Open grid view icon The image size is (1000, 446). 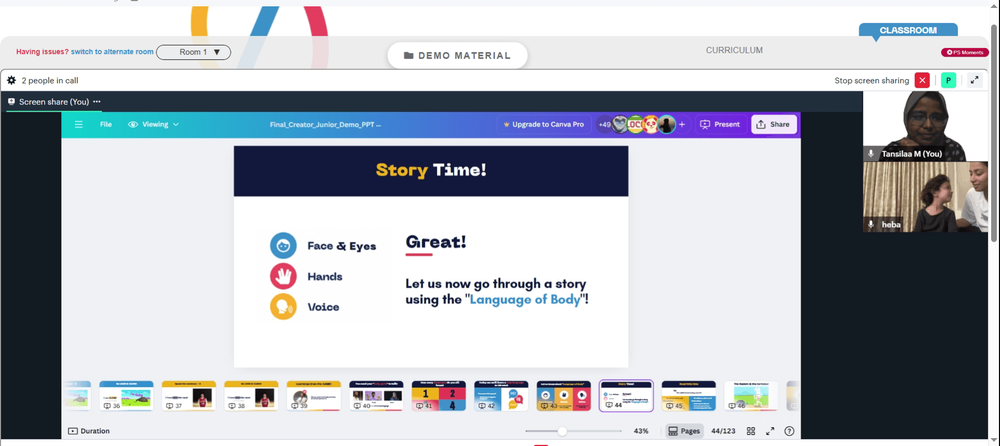click(751, 431)
